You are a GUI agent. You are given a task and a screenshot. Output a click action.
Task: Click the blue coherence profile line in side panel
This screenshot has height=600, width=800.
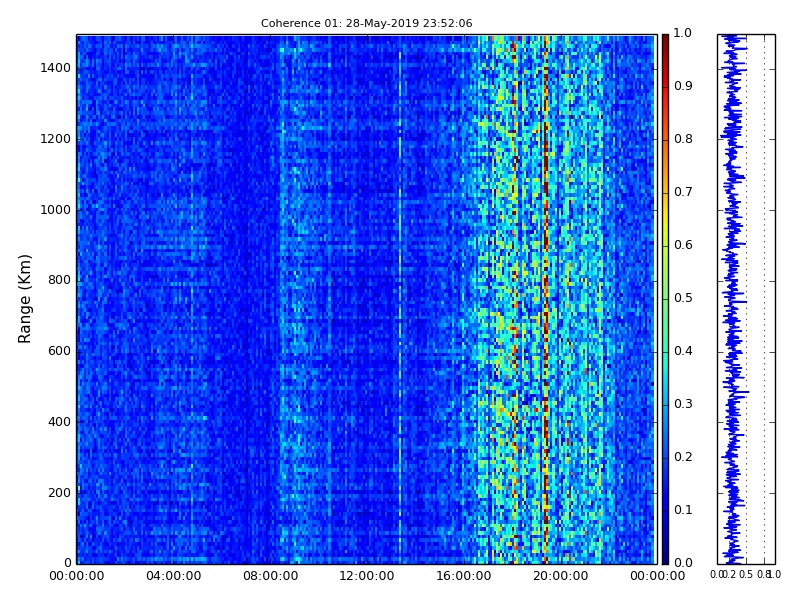coord(733,299)
